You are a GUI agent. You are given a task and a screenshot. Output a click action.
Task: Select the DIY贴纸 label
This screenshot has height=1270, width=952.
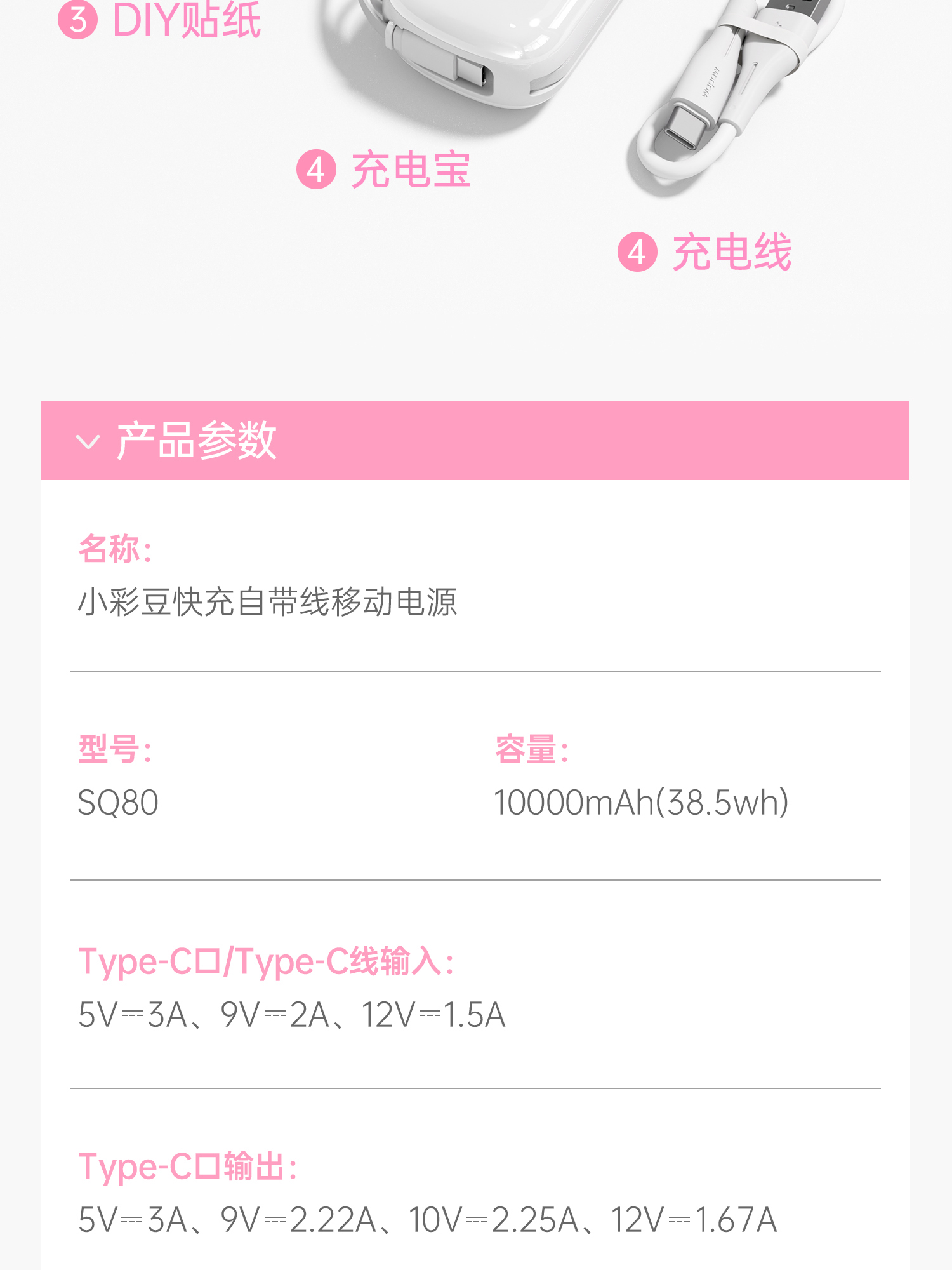click(186, 19)
